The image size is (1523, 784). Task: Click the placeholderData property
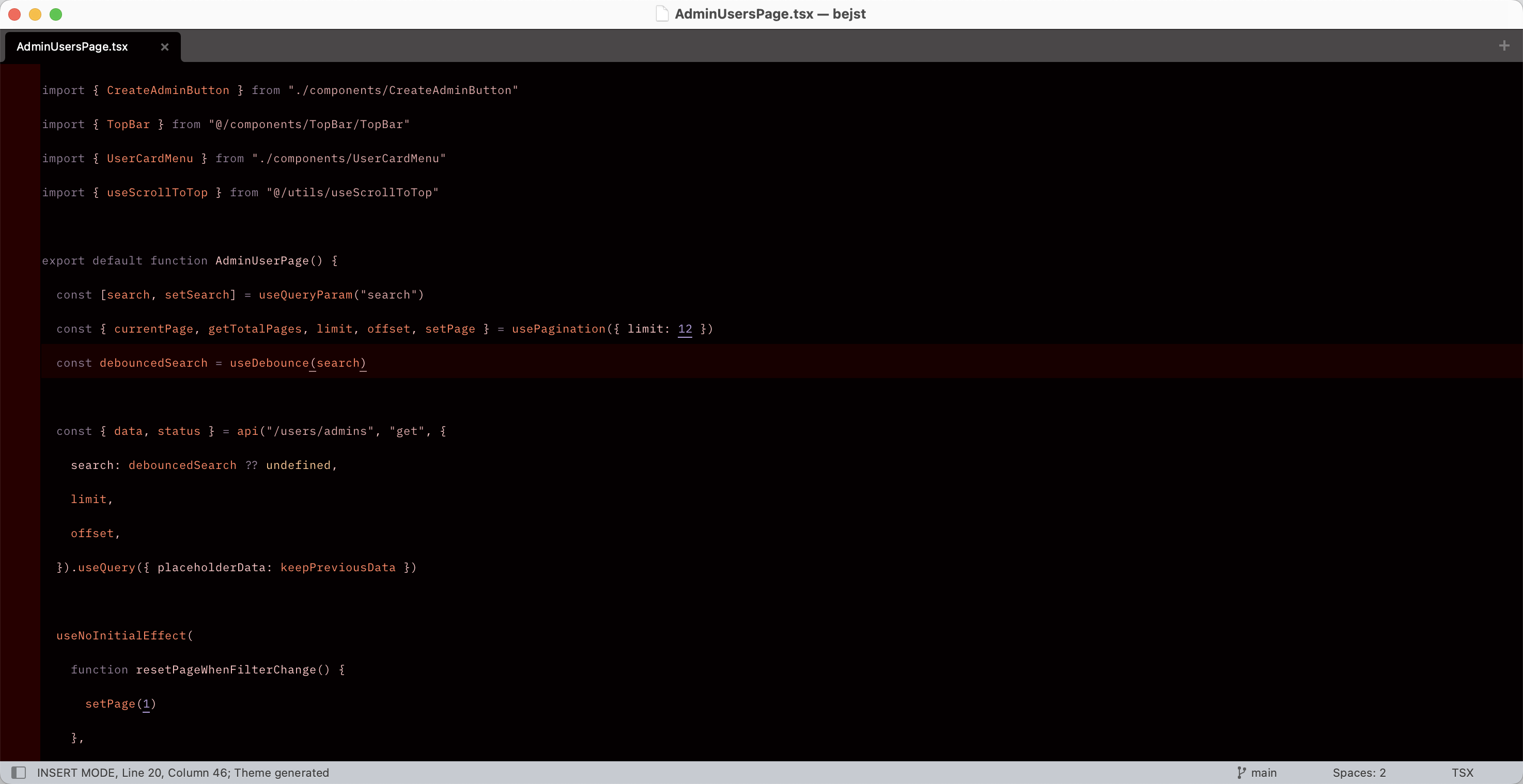211,568
